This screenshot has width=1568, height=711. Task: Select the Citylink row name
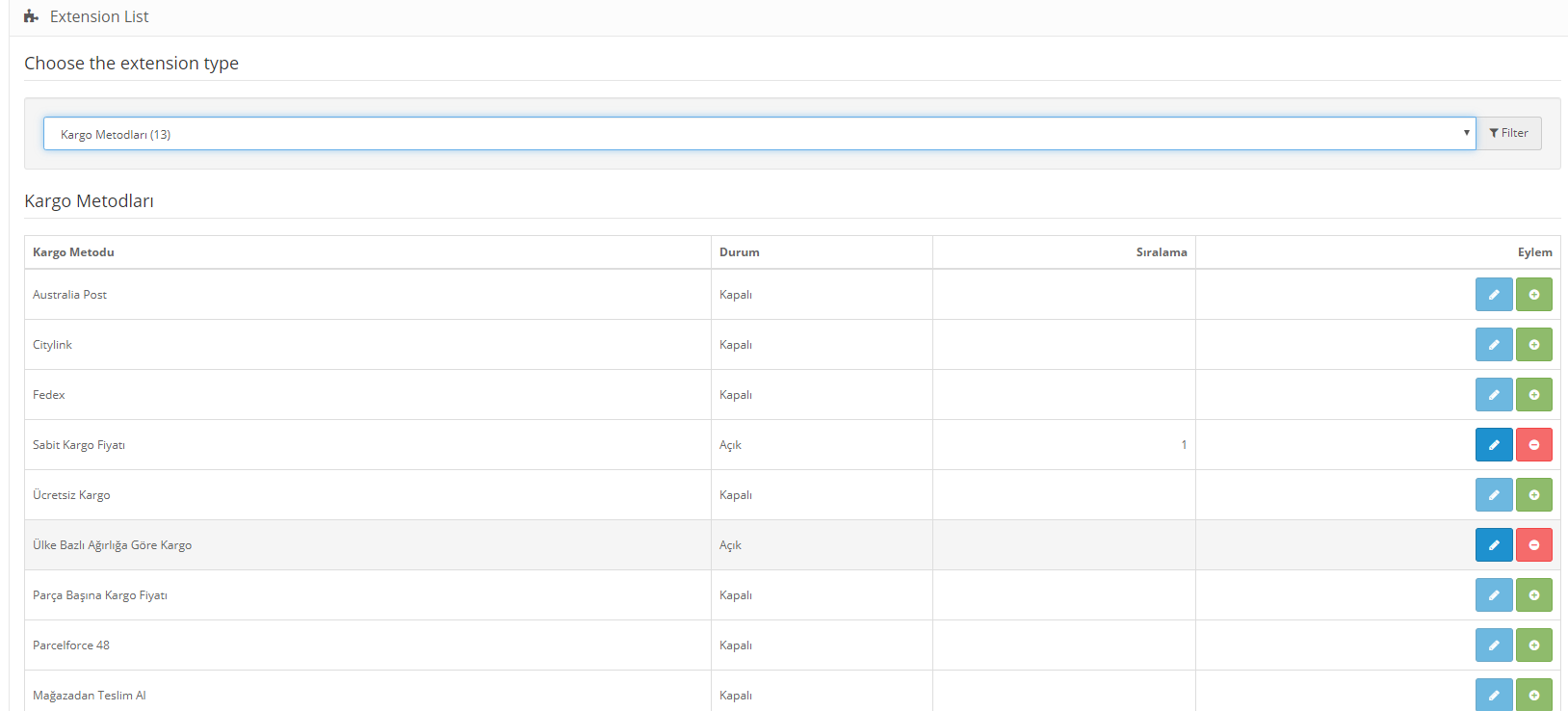pyautogui.click(x=52, y=345)
